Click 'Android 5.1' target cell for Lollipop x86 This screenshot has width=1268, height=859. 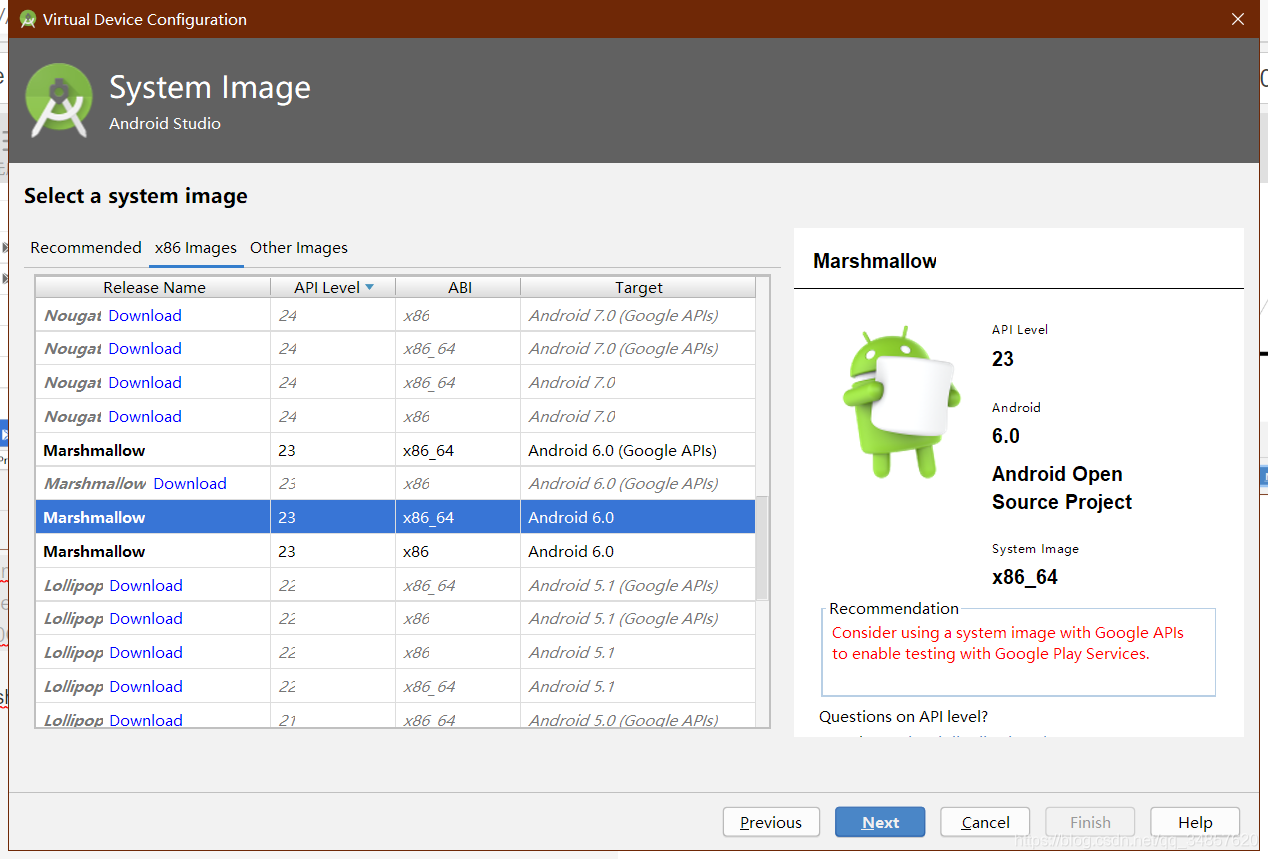tap(638, 653)
